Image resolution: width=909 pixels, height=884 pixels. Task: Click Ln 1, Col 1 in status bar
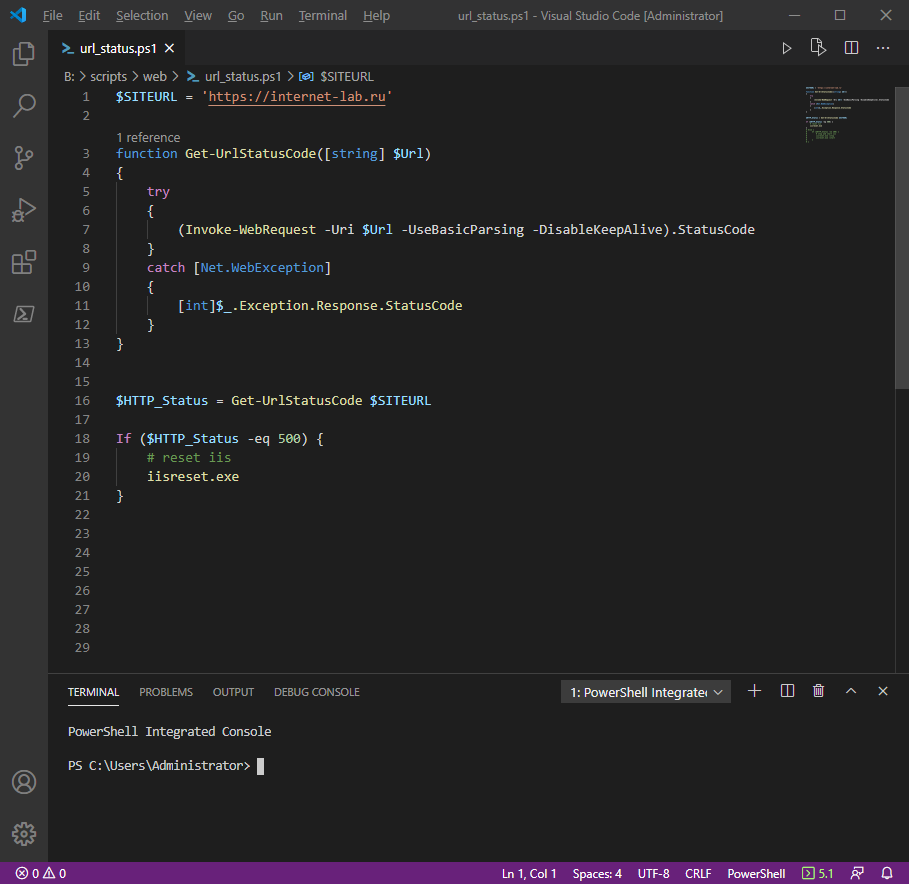coord(529,873)
